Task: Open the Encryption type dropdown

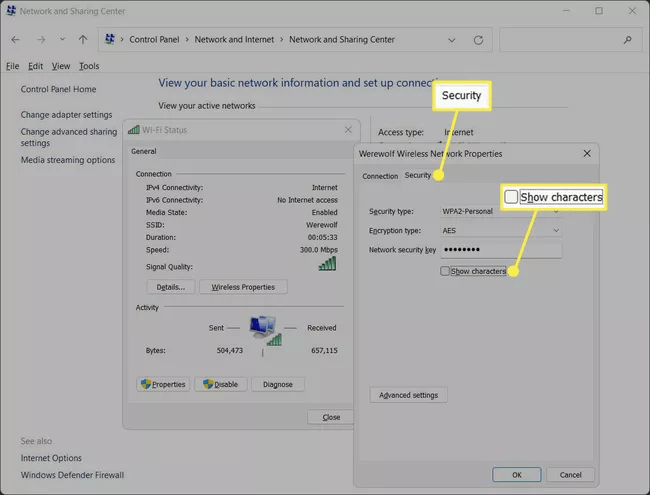Action: (501, 231)
